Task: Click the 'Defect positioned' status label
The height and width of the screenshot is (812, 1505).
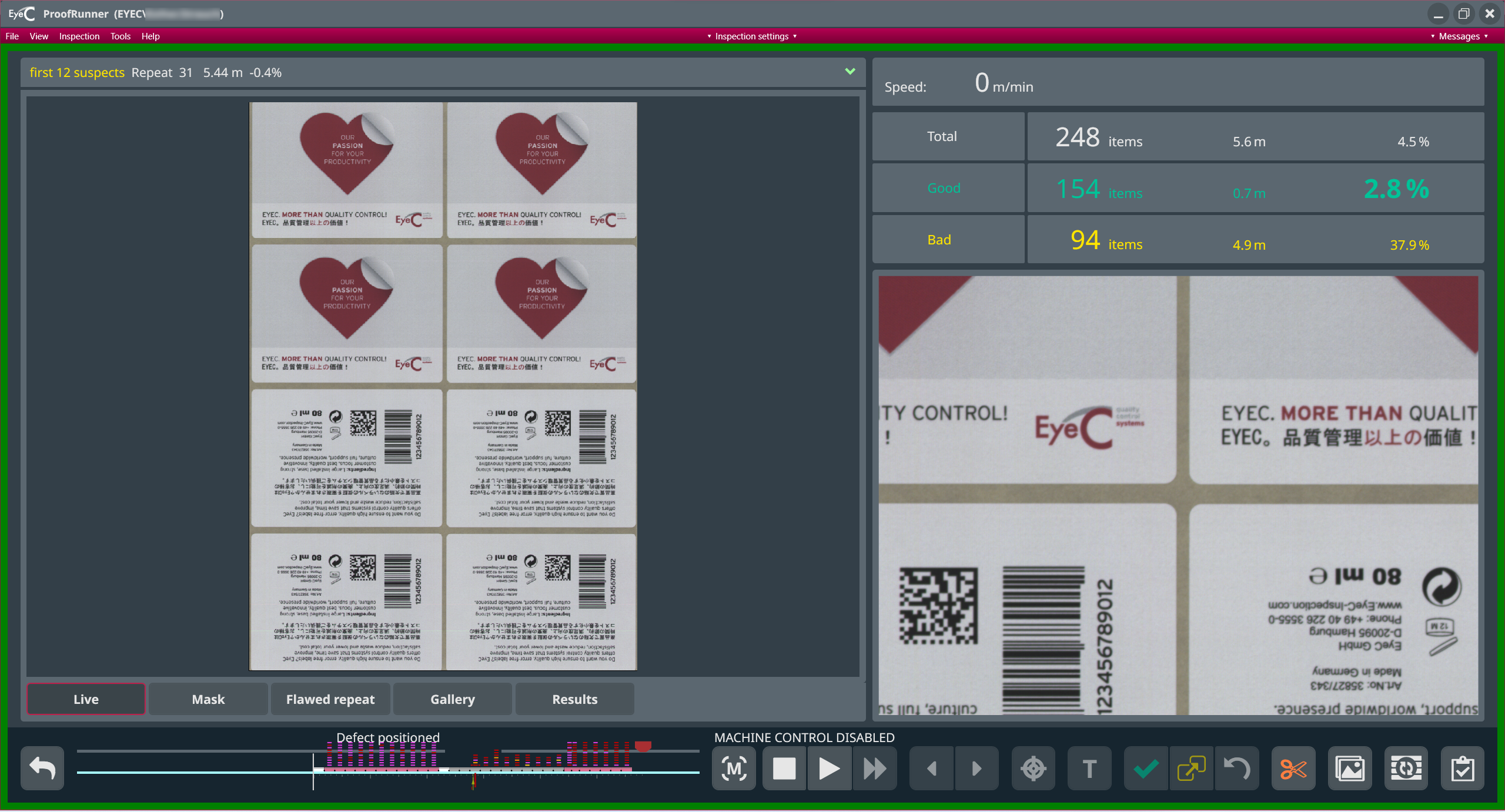Action: (388, 737)
